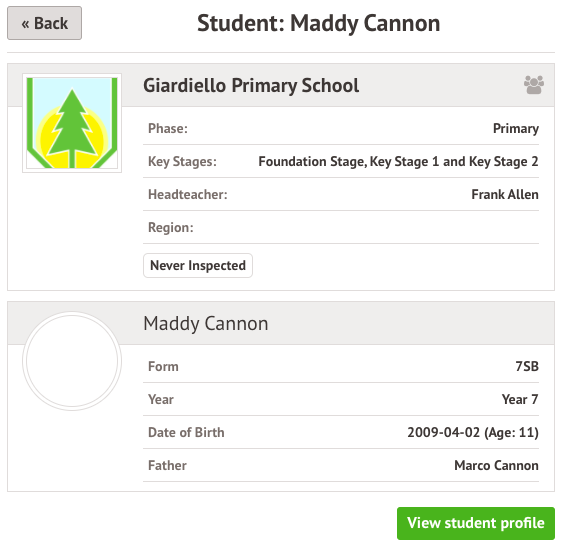The image size is (566, 547).
Task: Click headteacher name Frank Allen
Action: (x=505, y=194)
